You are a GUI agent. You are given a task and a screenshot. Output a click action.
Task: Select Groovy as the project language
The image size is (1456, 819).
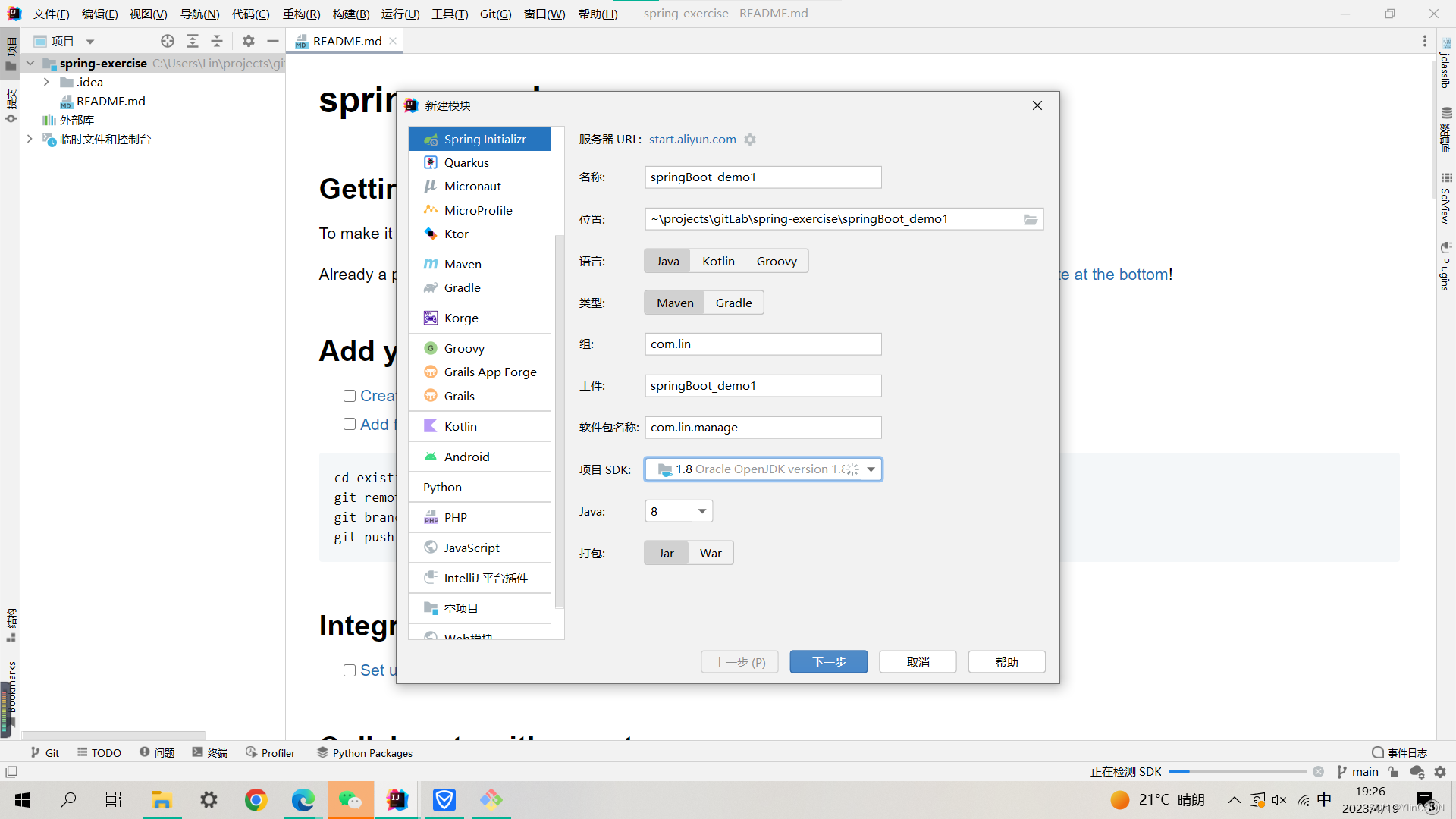pos(777,261)
